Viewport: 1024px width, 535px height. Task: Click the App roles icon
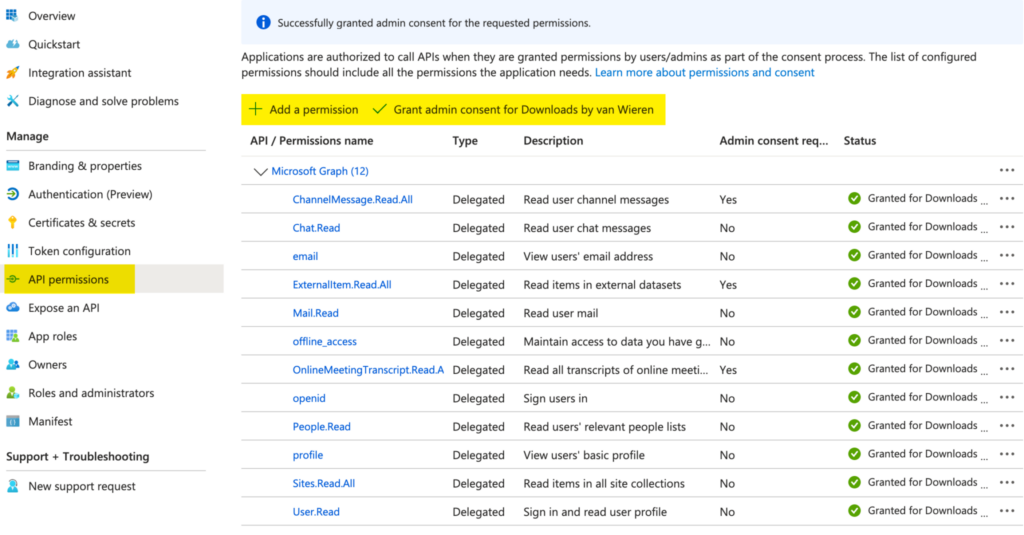click(x=12, y=336)
